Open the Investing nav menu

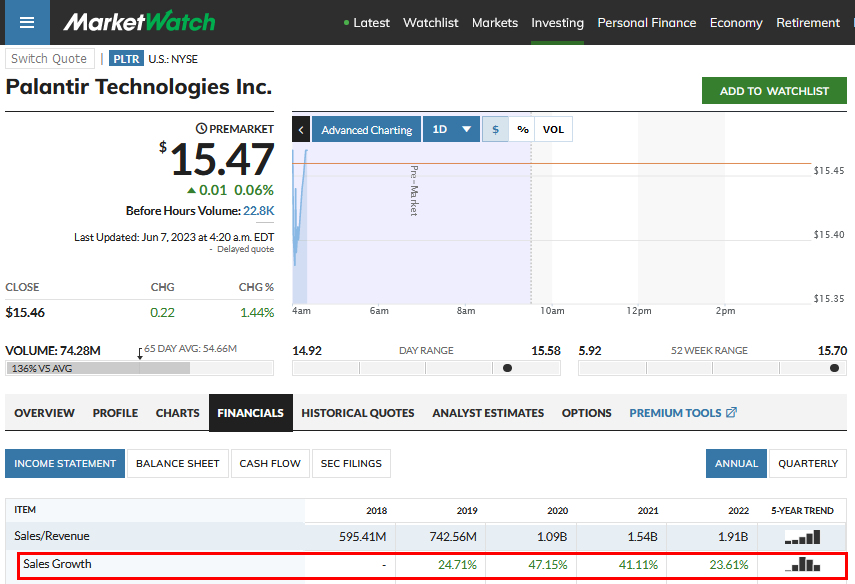(x=557, y=22)
